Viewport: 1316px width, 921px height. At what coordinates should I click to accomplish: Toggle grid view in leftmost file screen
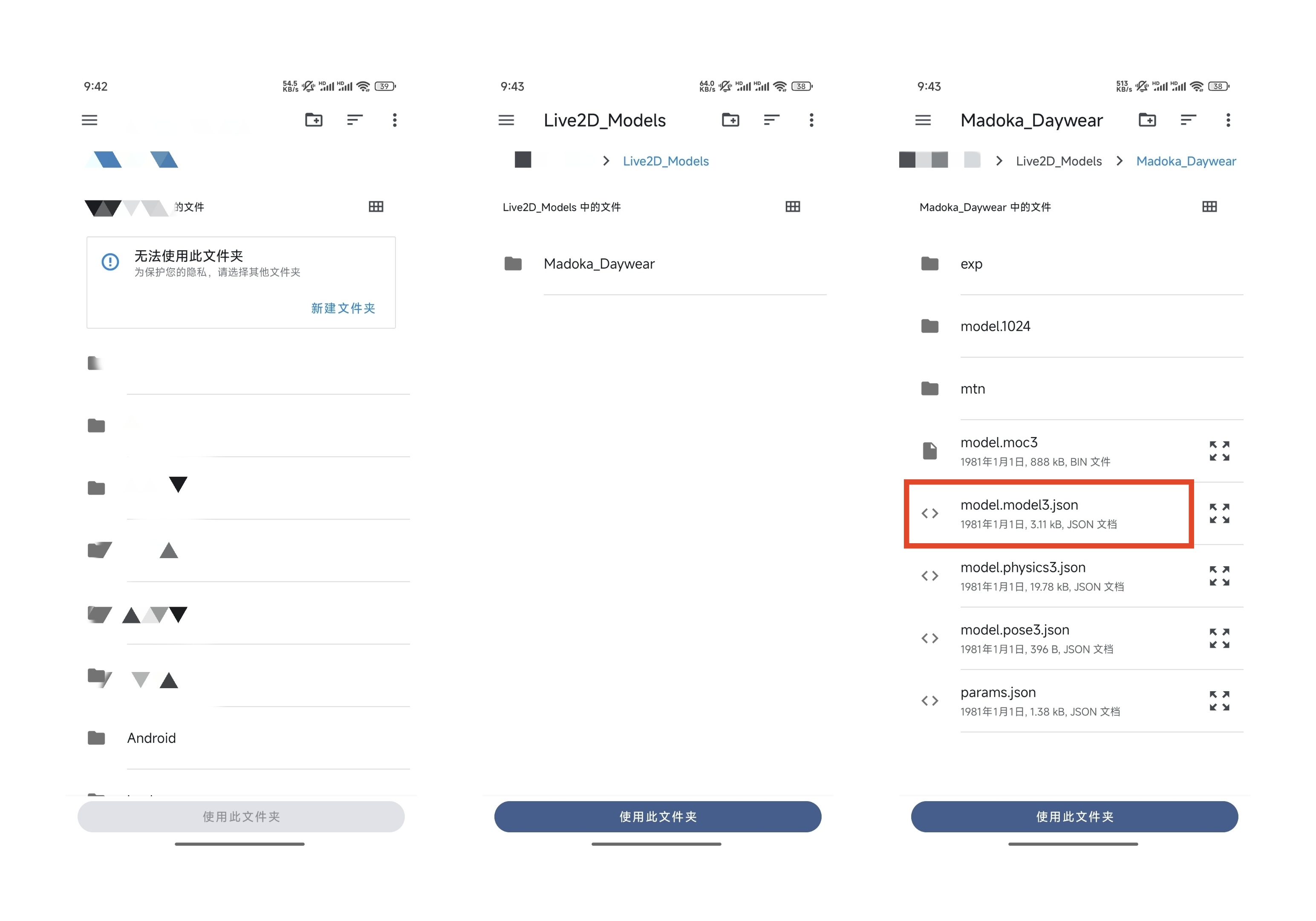pos(376,206)
